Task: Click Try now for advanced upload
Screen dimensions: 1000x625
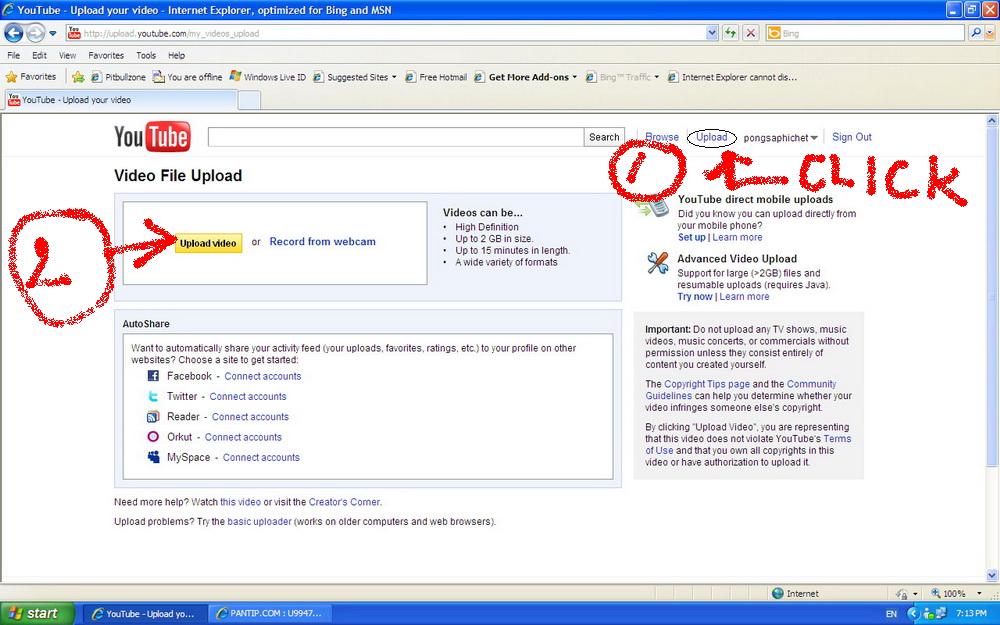Action: [x=695, y=297]
